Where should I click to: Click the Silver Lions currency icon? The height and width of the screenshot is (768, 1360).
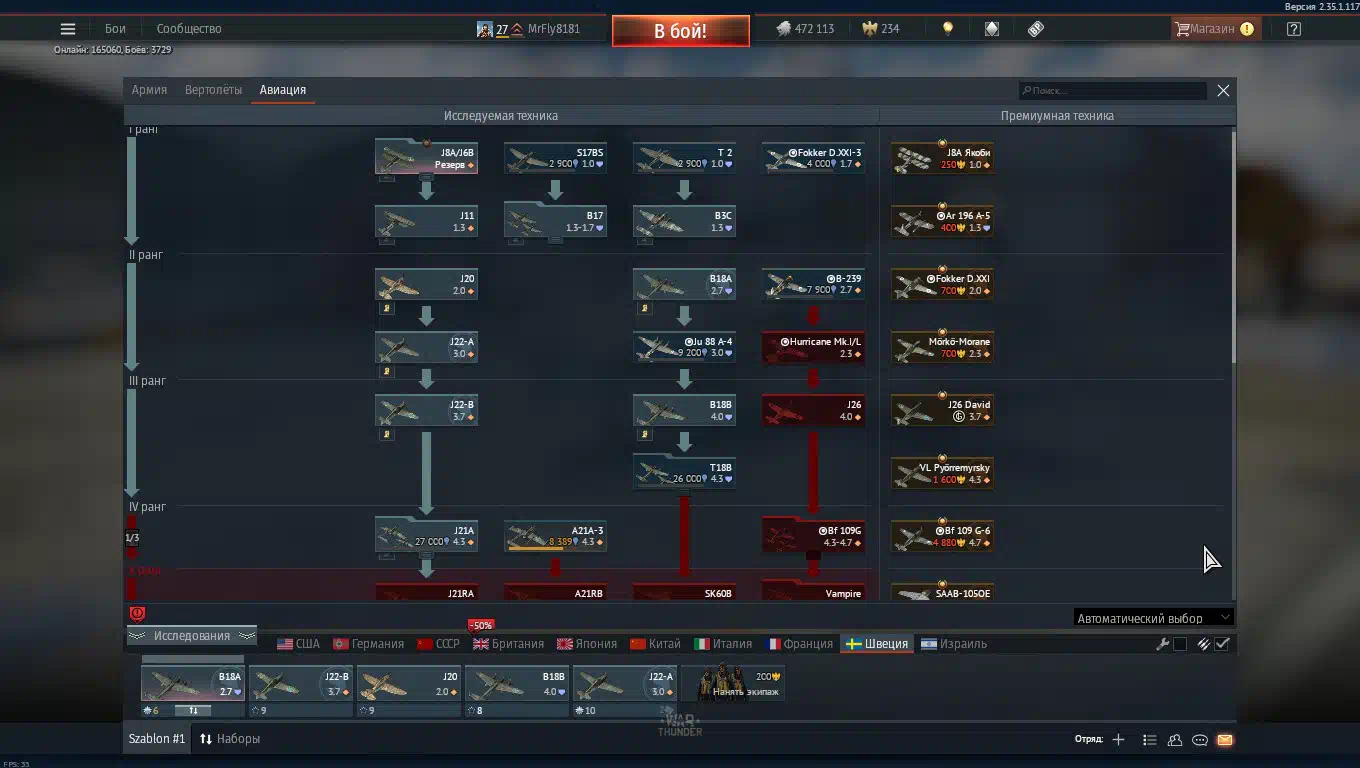[x=783, y=29]
